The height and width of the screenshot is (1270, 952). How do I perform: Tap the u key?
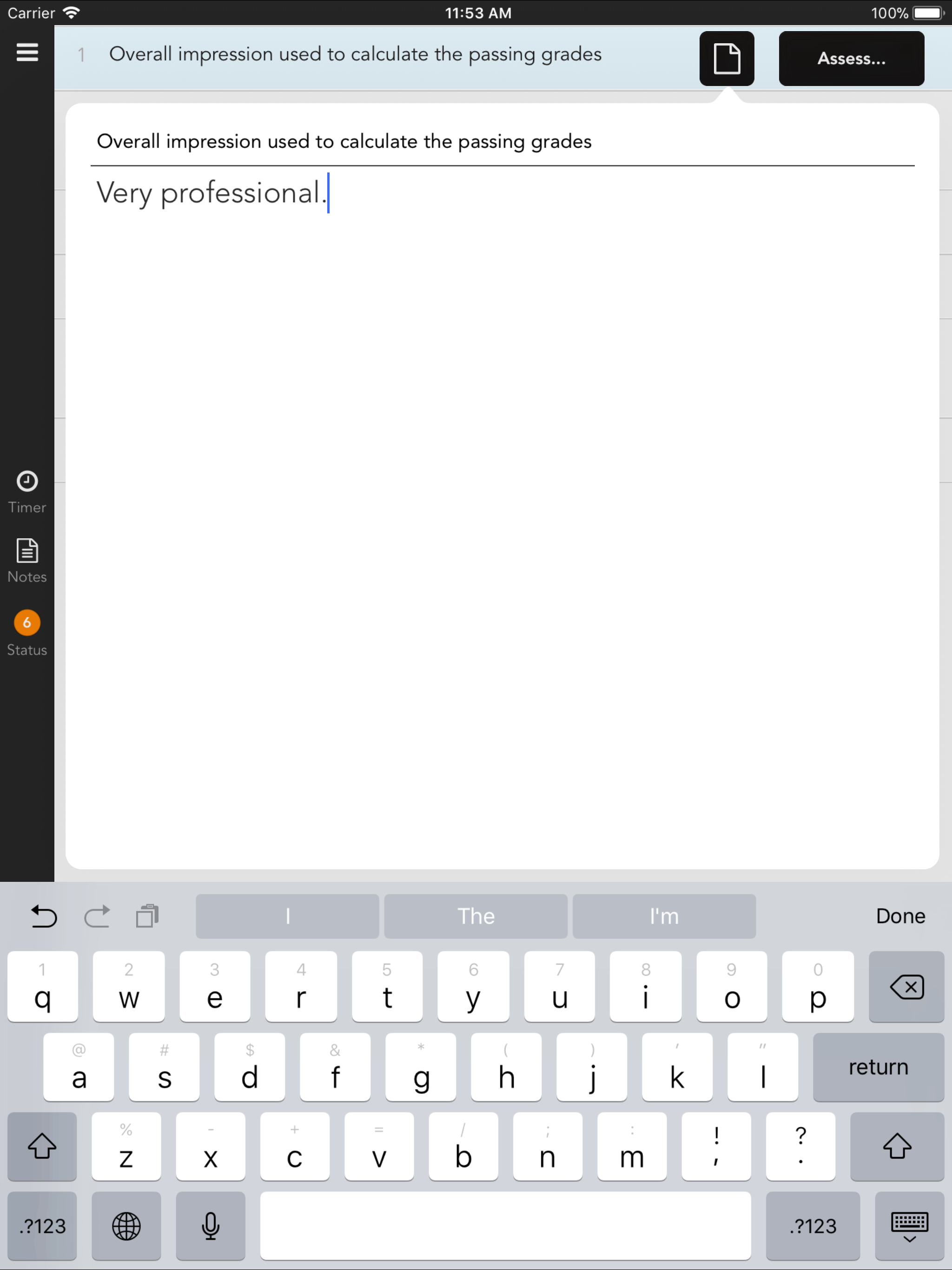click(559, 986)
